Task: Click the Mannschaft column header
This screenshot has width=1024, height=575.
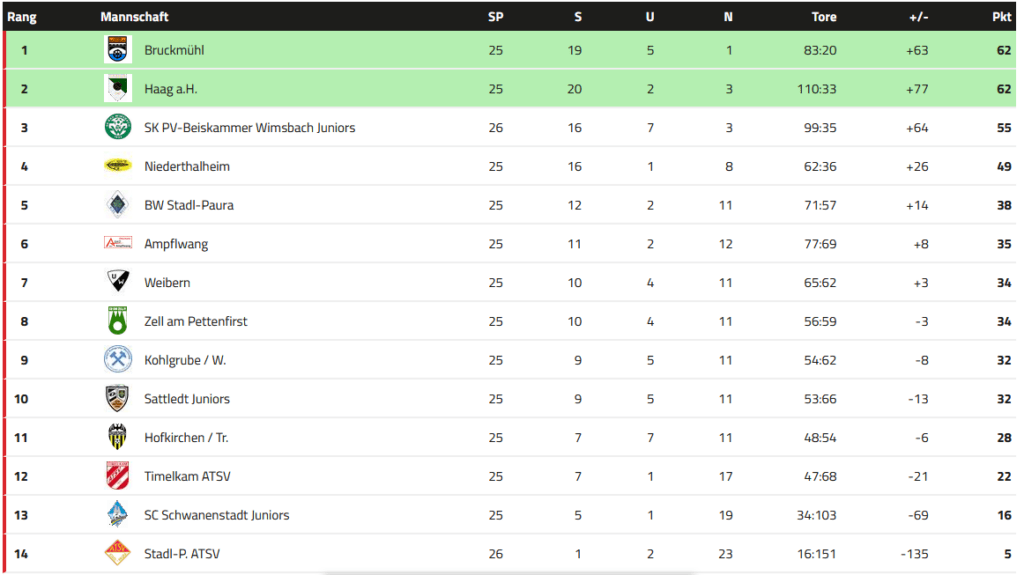Action: coord(135,17)
